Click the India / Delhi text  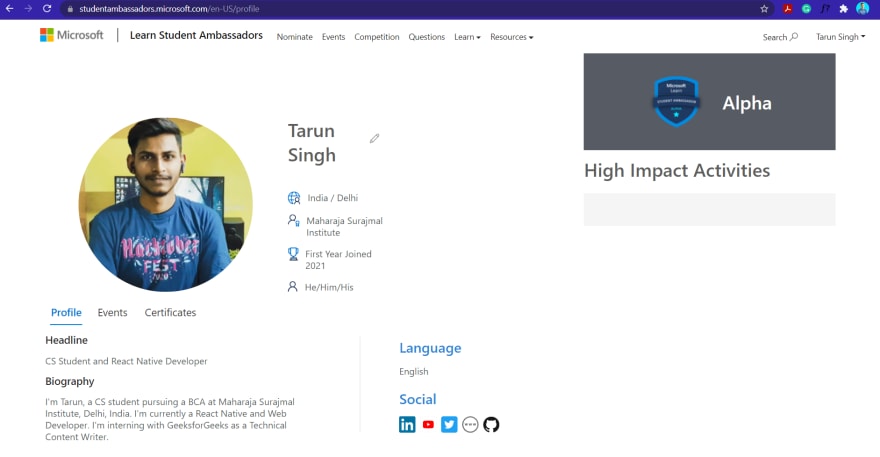point(333,198)
